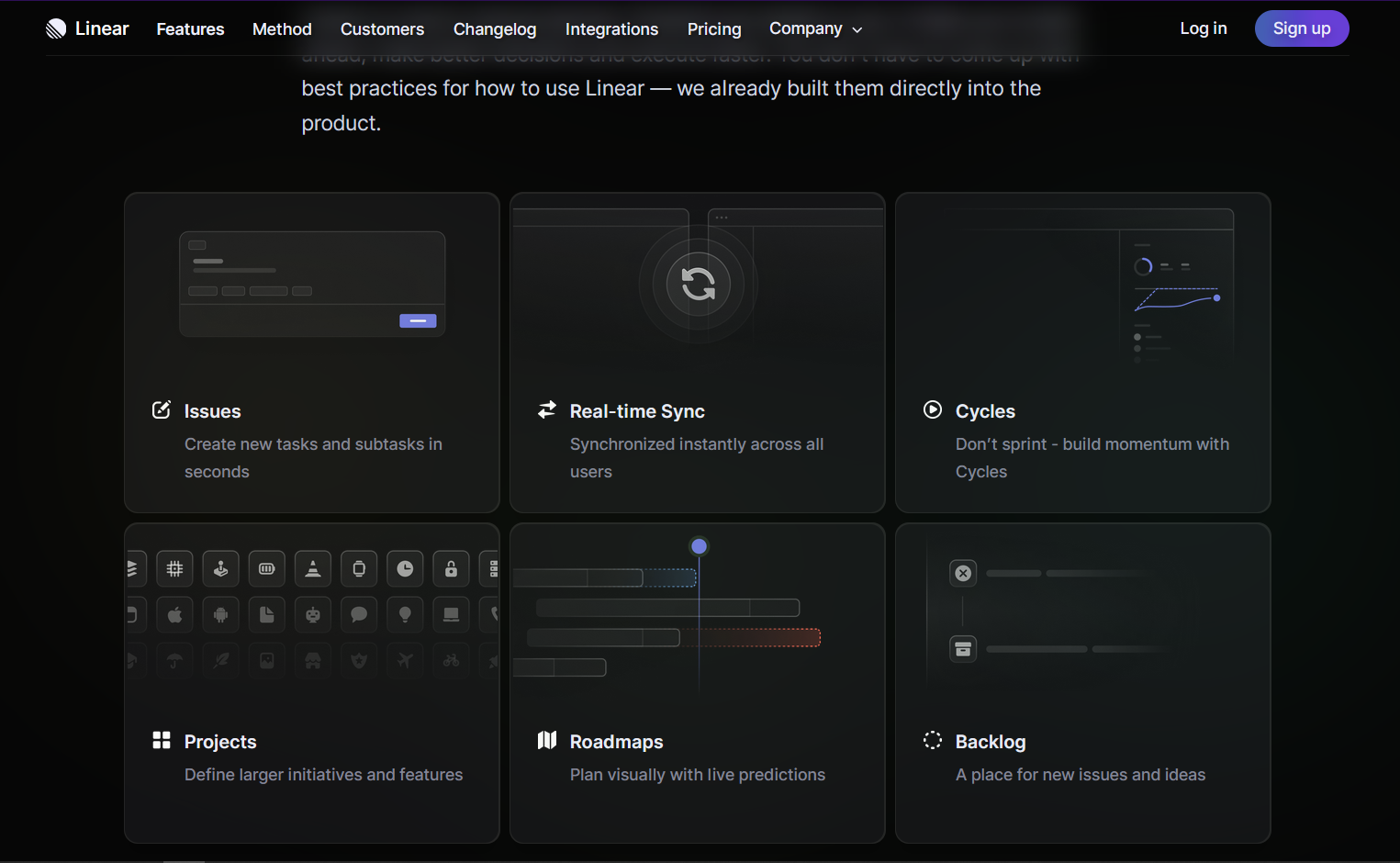1400x863 pixels.
Task: Go to the Pricing page
Action: pyautogui.click(x=714, y=29)
